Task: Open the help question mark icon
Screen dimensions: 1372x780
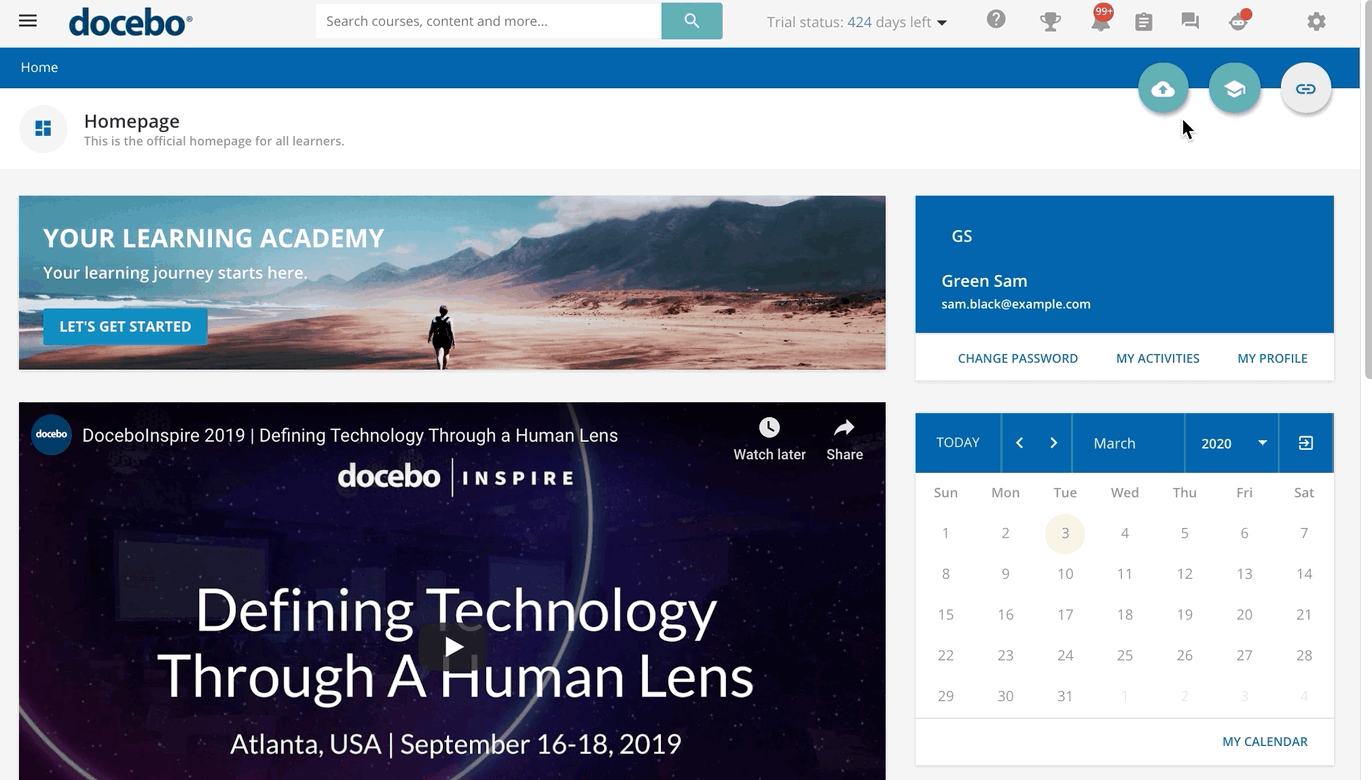Action: (x=996, y=19)
